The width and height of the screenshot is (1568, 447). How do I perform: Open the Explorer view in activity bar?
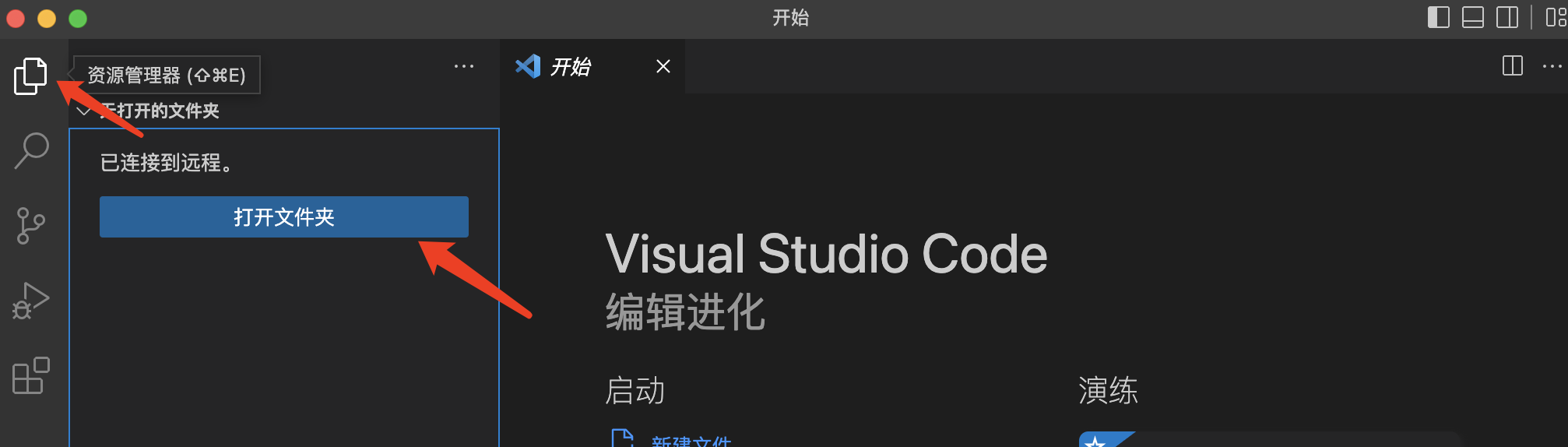[x=31, y=76]
